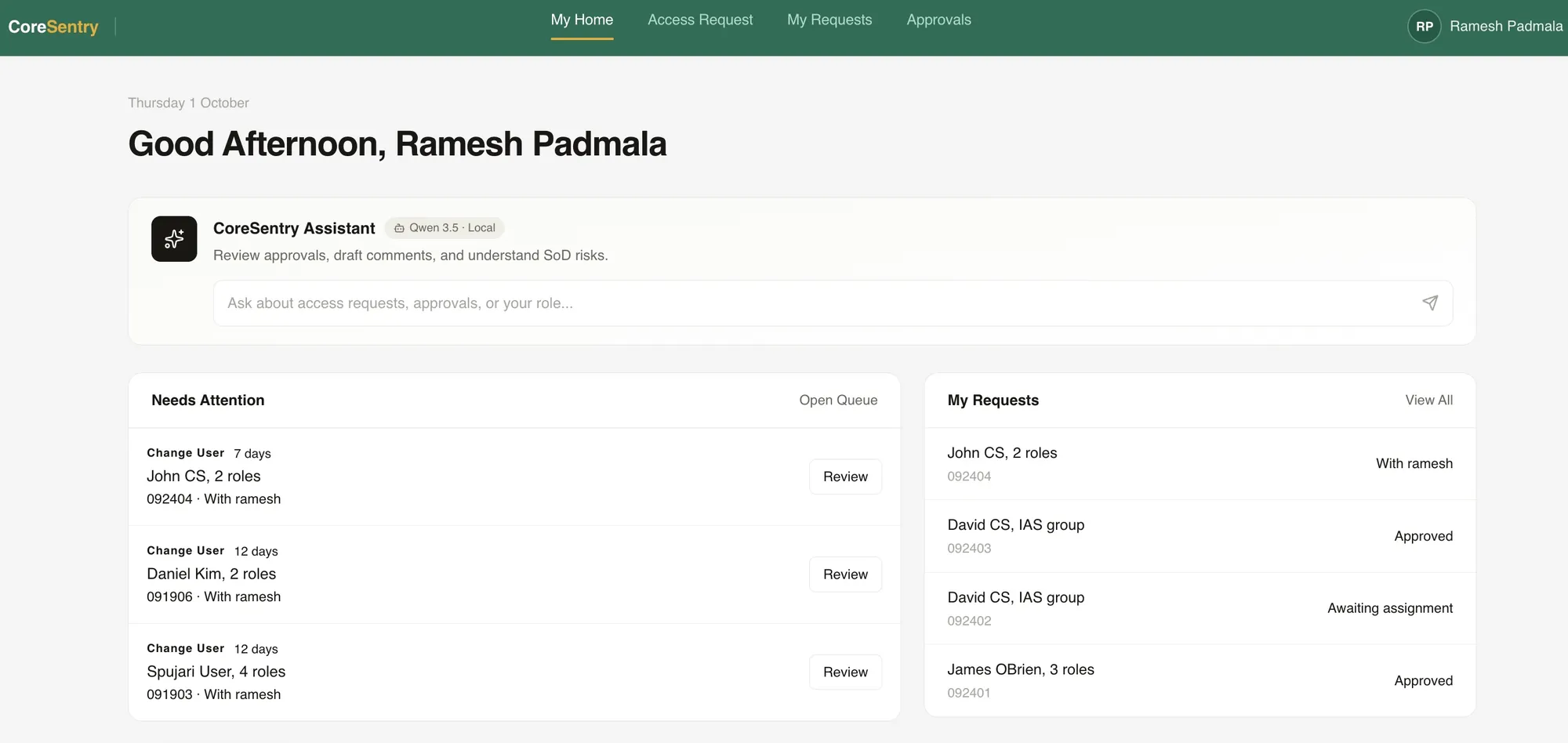
Task: Open Queue link in Needs Attention
Action: pos(838,400)
